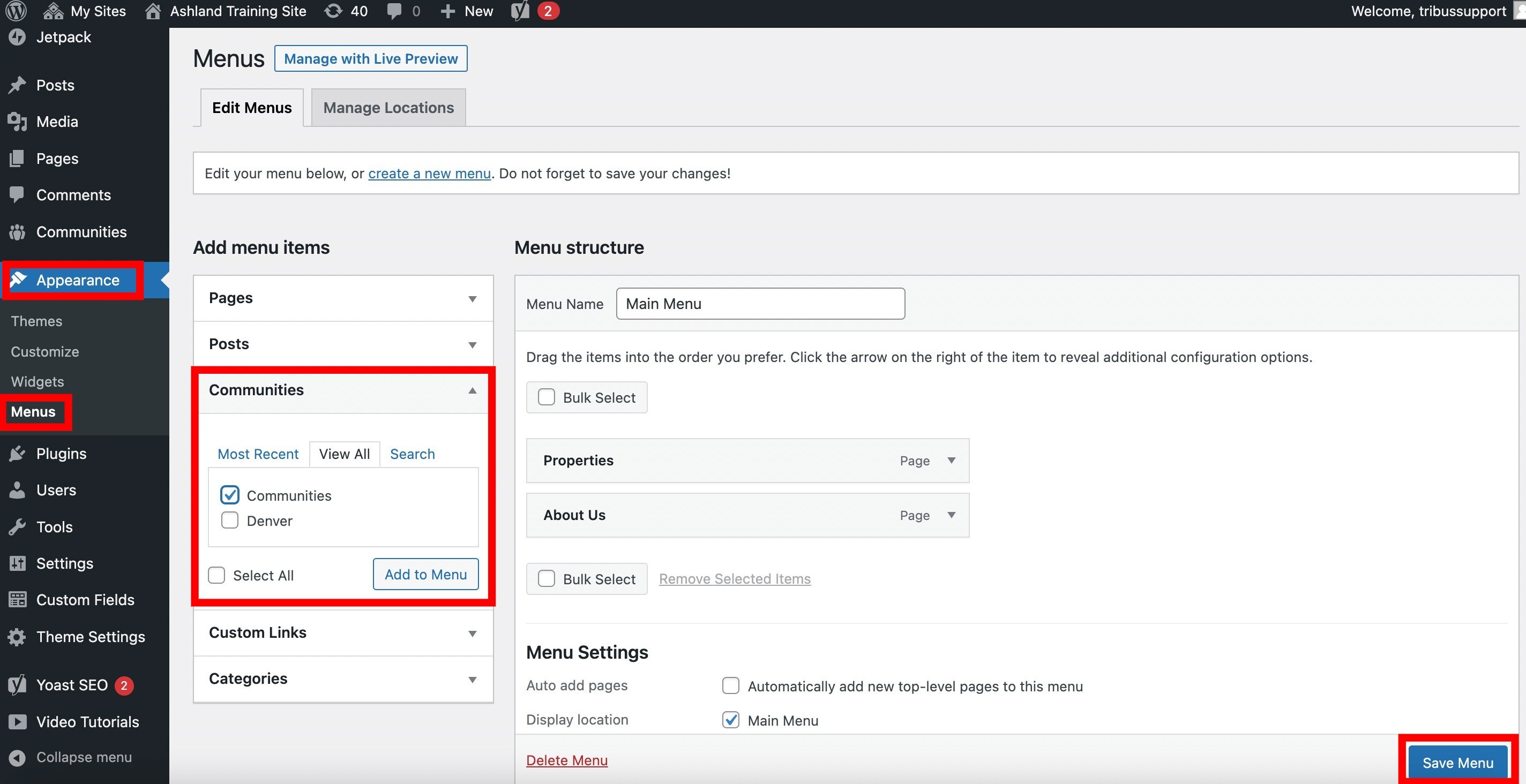This screenshot has height=784, width=1526.
Task: Open Themes submenu item
Action: 36,321
